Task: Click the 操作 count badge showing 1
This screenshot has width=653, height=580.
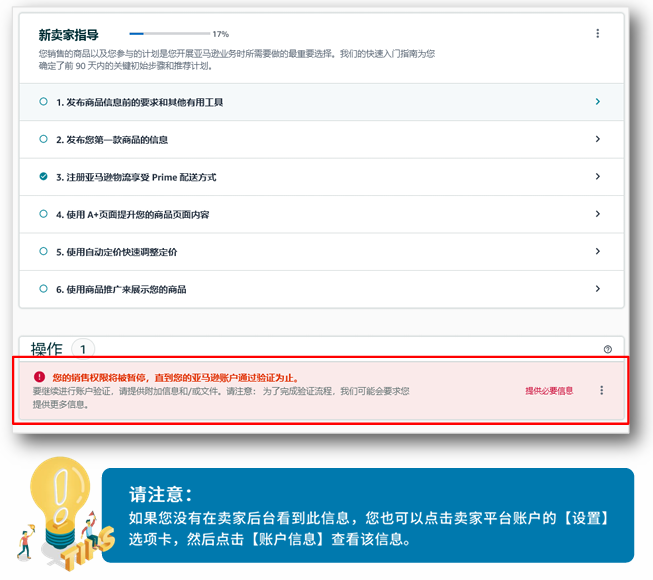Action: point(83,349)
